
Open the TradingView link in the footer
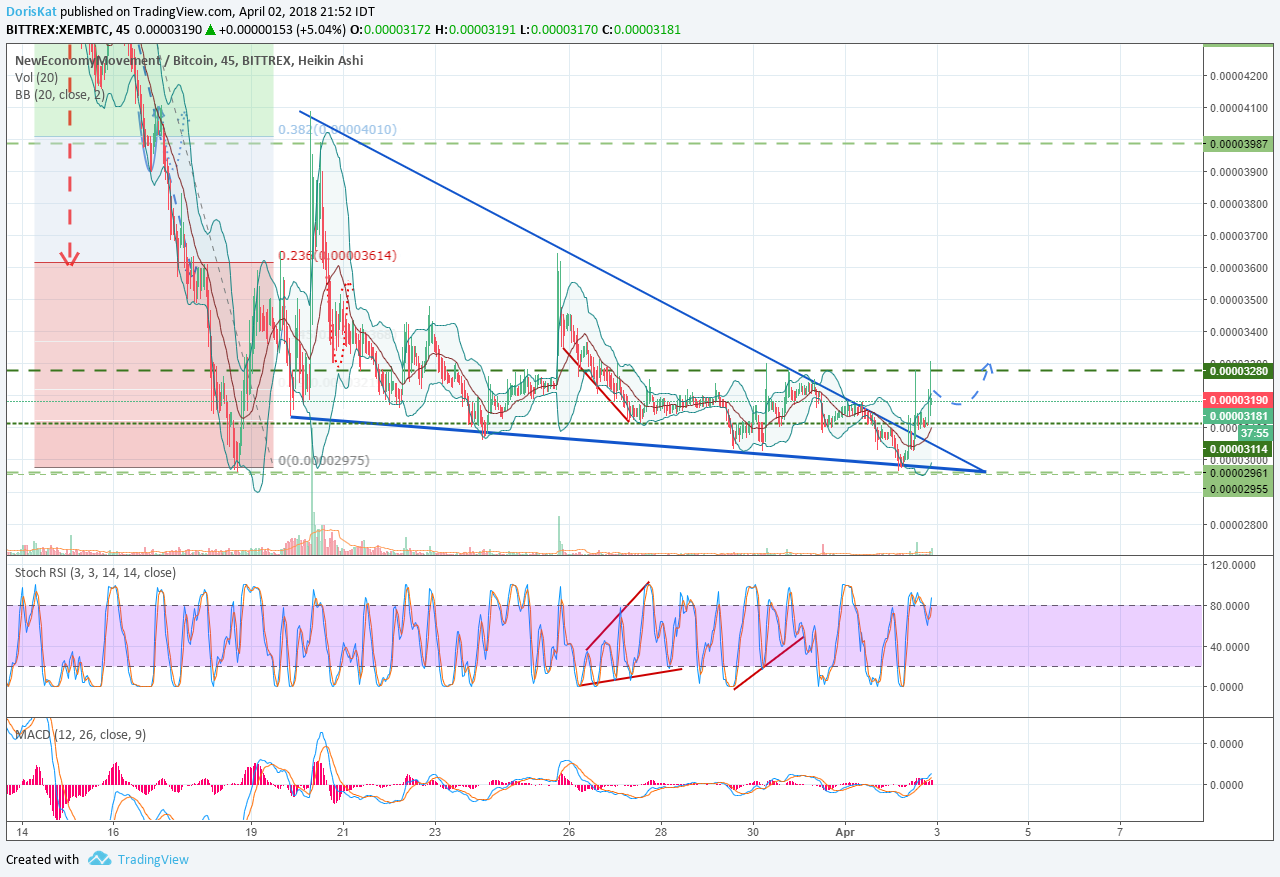tap(152, 859)
